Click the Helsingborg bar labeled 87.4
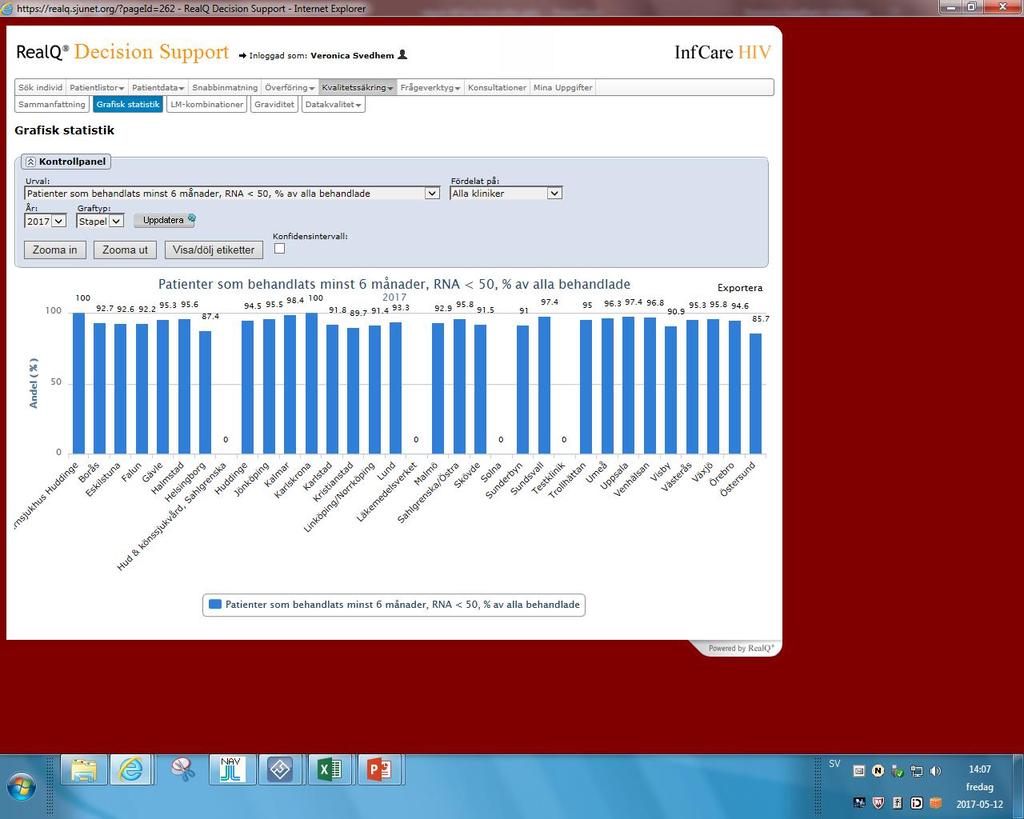Image resolution: width=1024 pixels, height=819 pixels. pos(205,392)
